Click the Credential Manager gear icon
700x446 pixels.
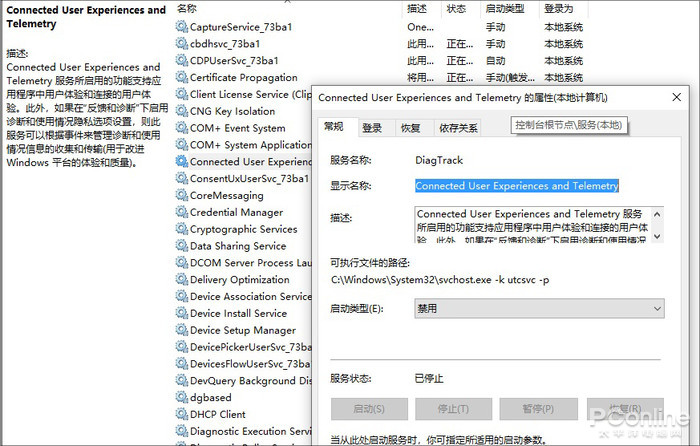[x=182, y=212]
